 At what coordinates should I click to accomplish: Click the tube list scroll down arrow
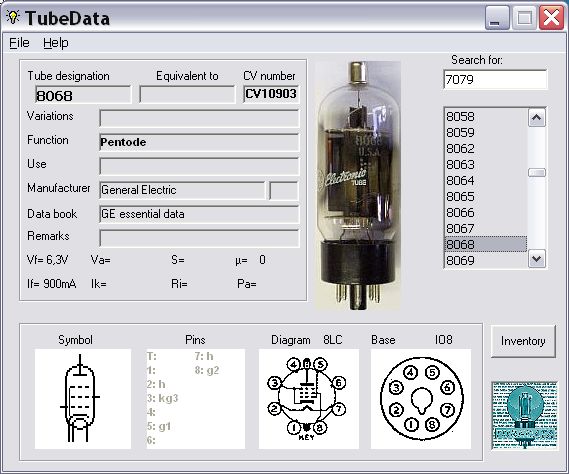coord(537,259)
